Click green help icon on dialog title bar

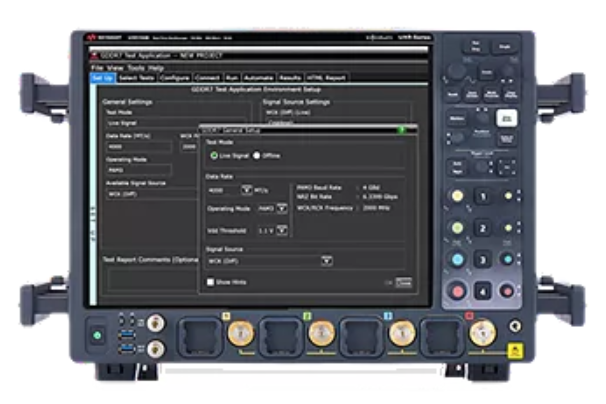point(402,130)
